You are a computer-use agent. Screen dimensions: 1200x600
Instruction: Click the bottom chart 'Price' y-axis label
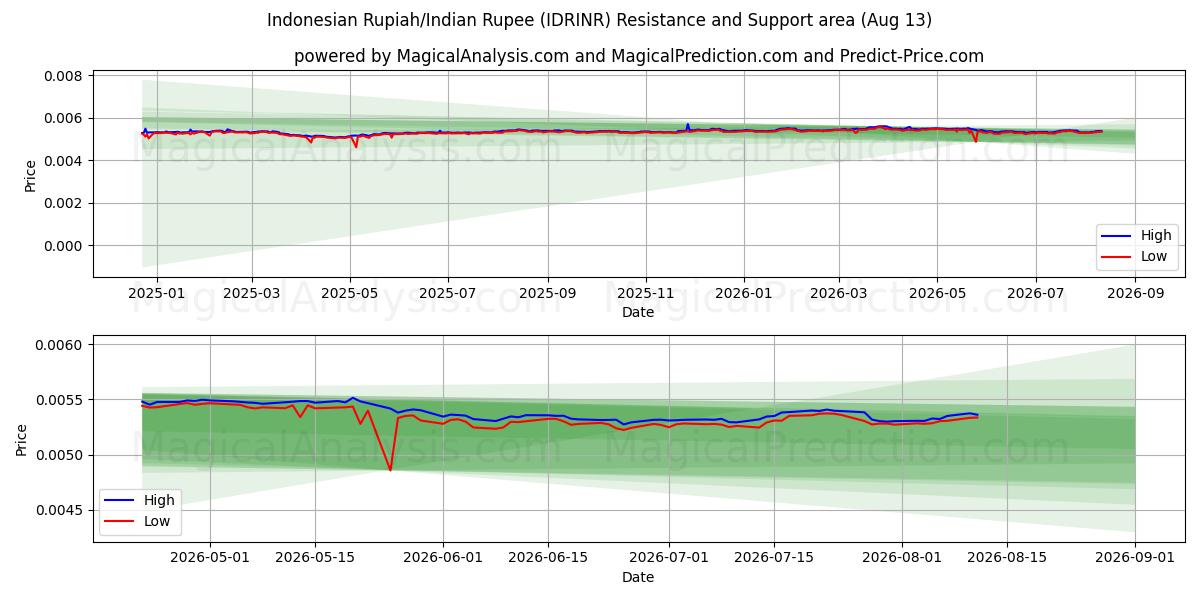pyautogui.click(x=22, y=438)
